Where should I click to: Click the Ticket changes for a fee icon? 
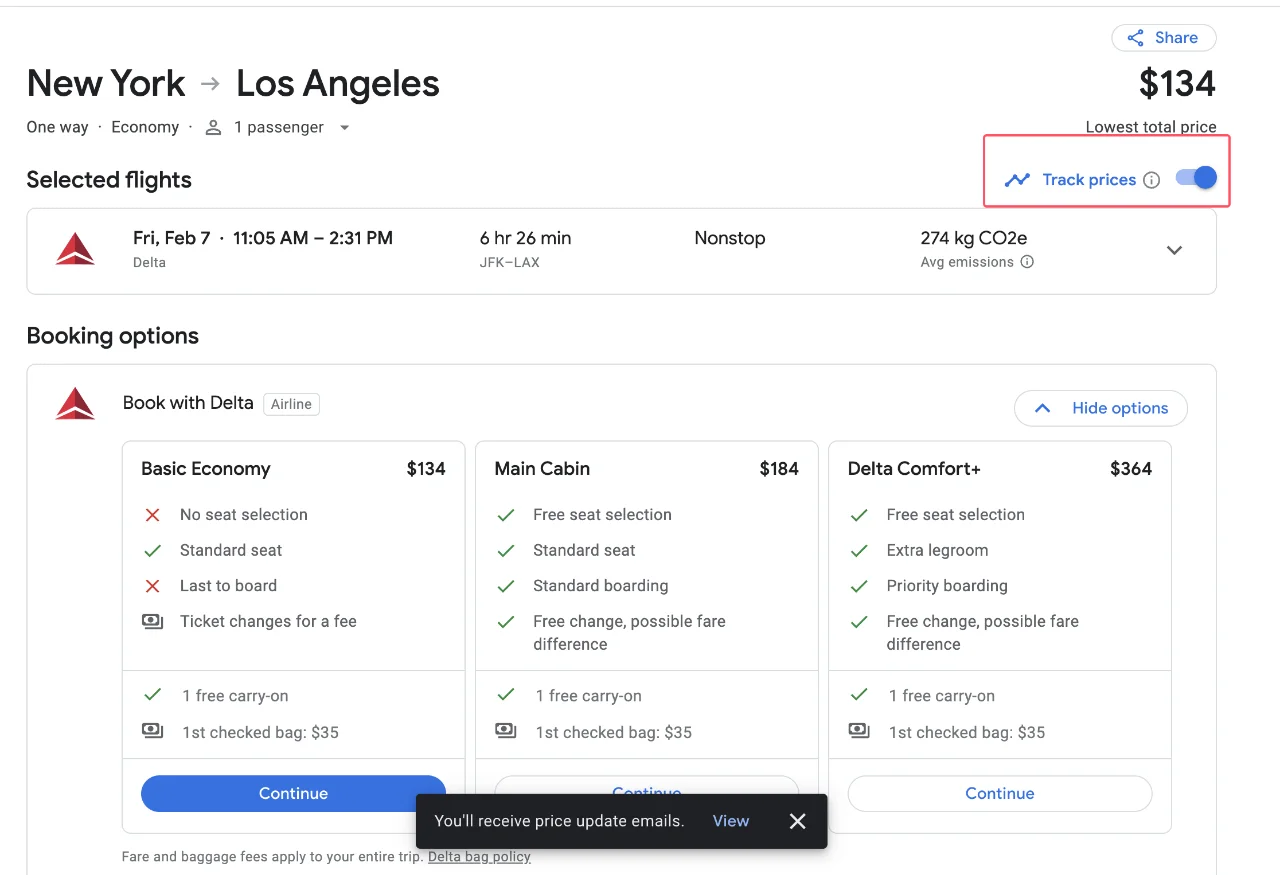152,621
